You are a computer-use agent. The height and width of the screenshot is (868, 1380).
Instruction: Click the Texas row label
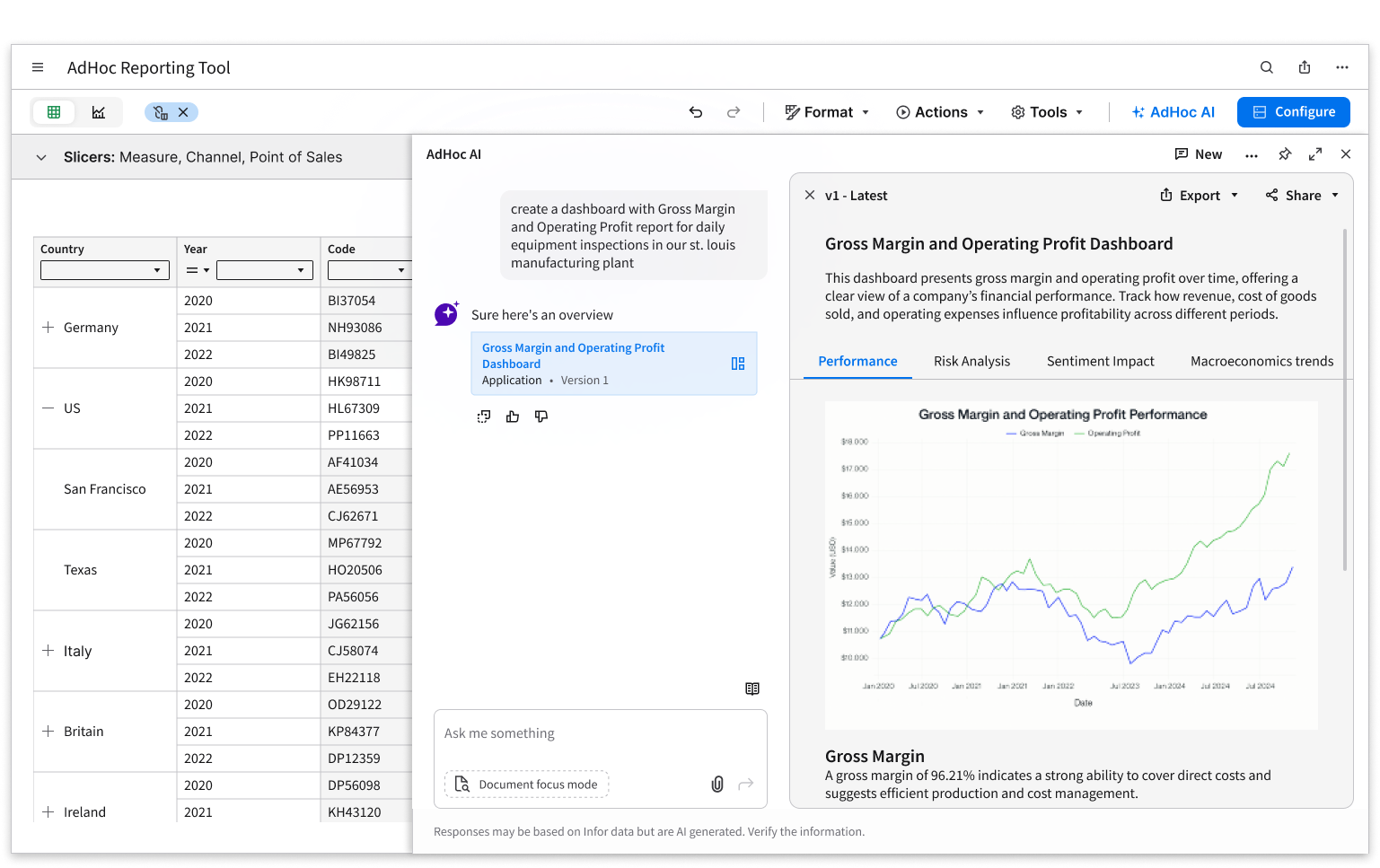click(80, 570)
